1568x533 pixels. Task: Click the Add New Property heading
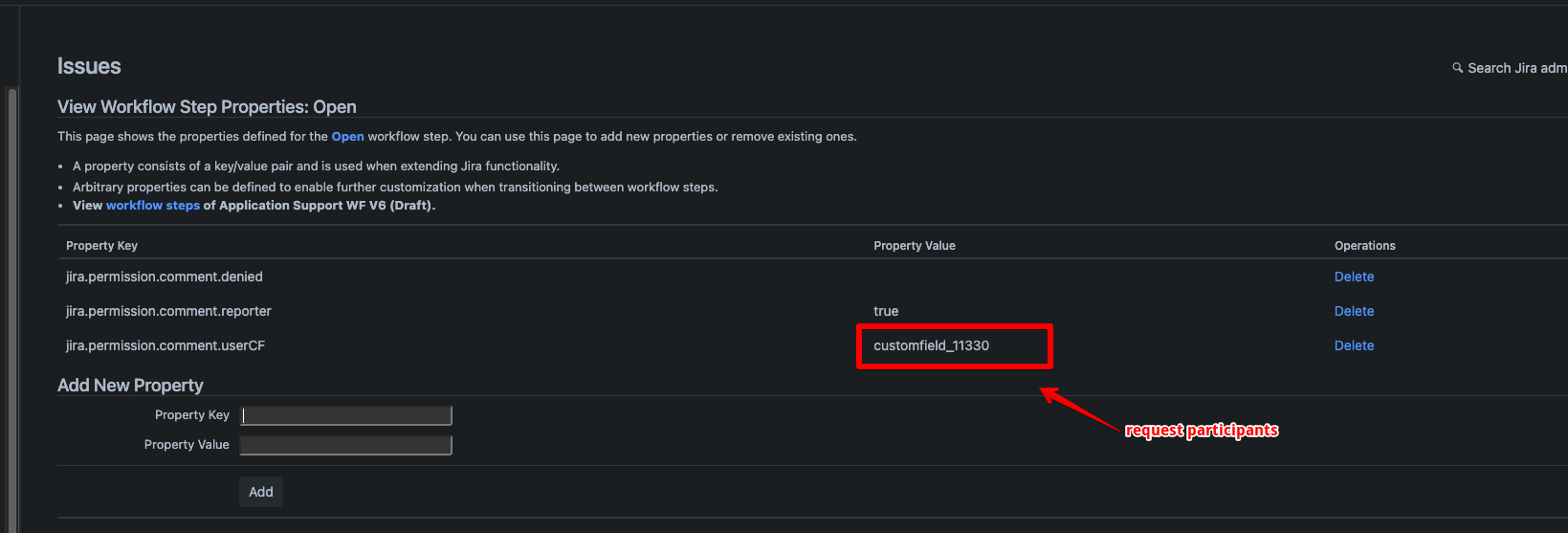(x=130, y=386)
